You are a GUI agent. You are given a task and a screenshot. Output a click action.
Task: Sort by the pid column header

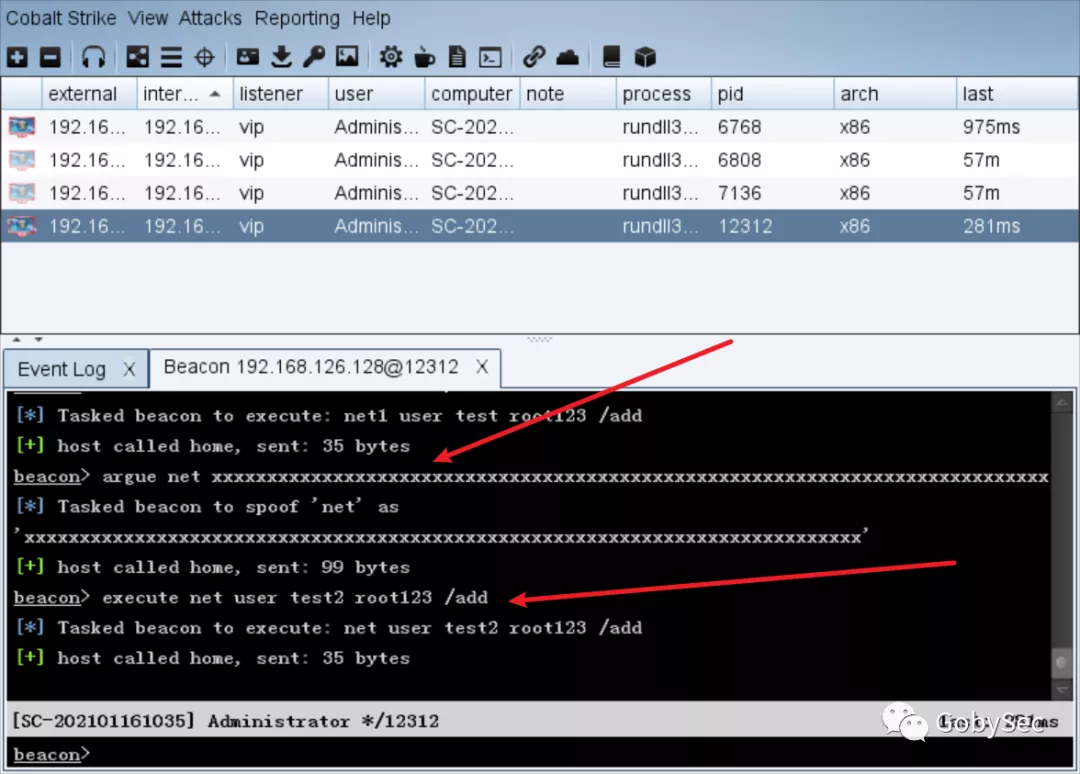click(x=772, y=94)
